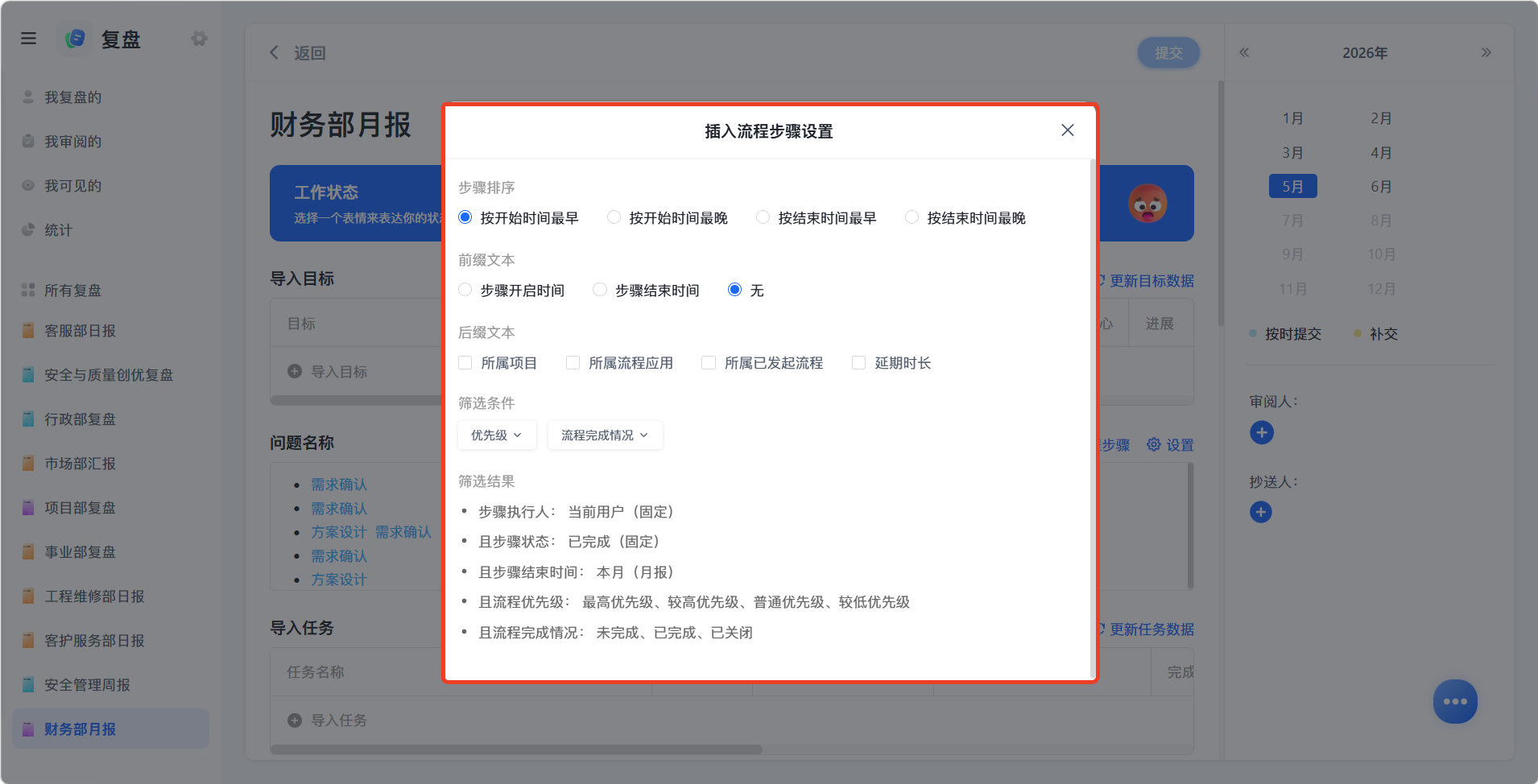Toggle the hamburger menu icon
Screen dimensions: 1538x784
tap(29, 38)
